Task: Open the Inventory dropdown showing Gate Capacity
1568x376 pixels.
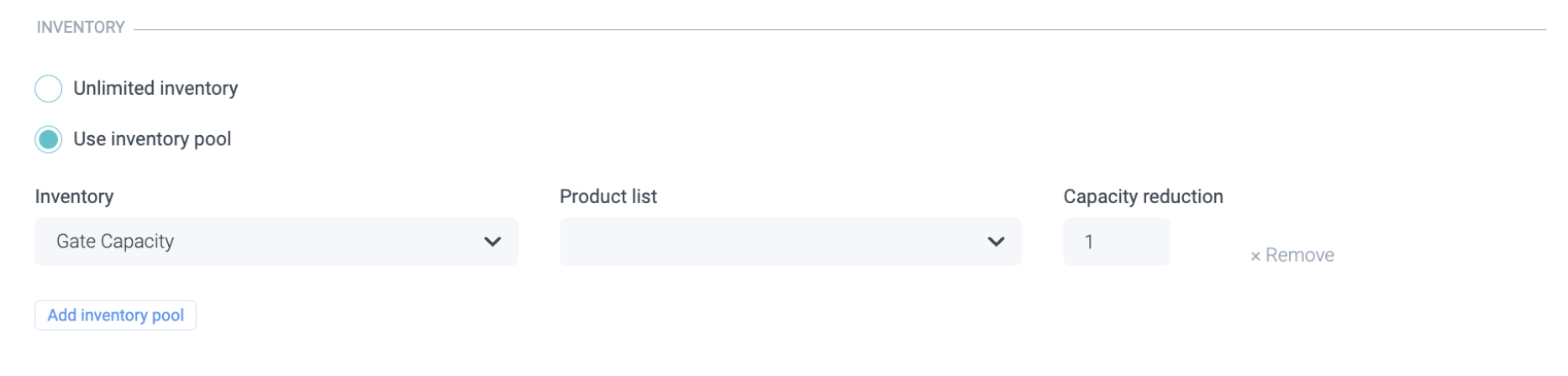Action: pyautogui.click(x=276, y=242)
